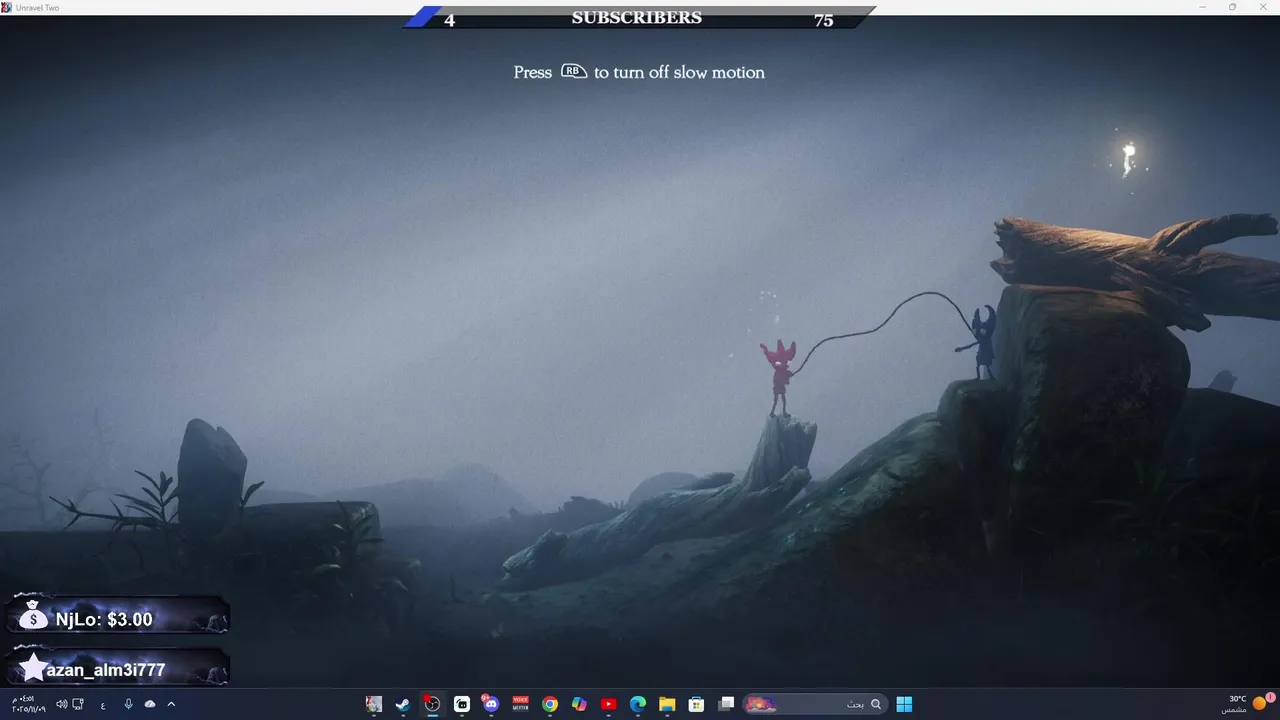Click the subscriber count number 4
1280x720 pixels.
(x=449, y=20)
